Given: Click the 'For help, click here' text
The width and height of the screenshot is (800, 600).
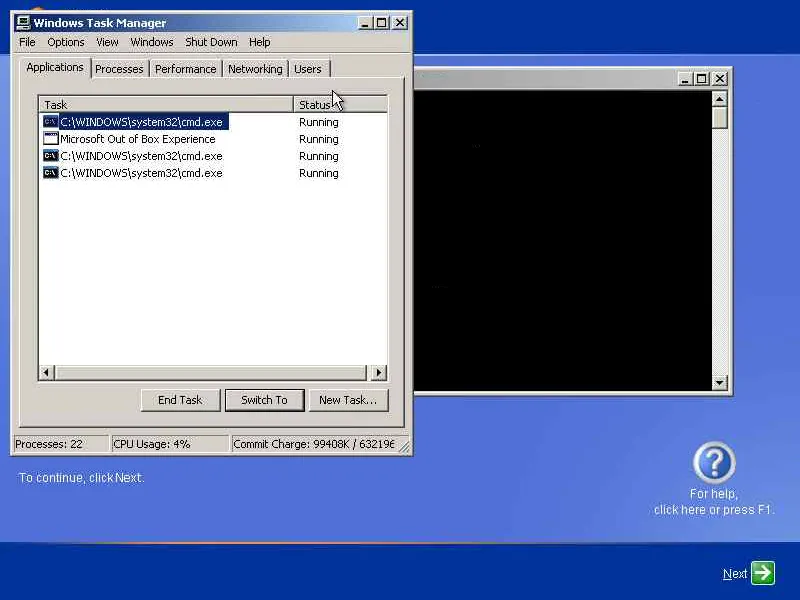Looking at the screenshot, I should 714,502.
